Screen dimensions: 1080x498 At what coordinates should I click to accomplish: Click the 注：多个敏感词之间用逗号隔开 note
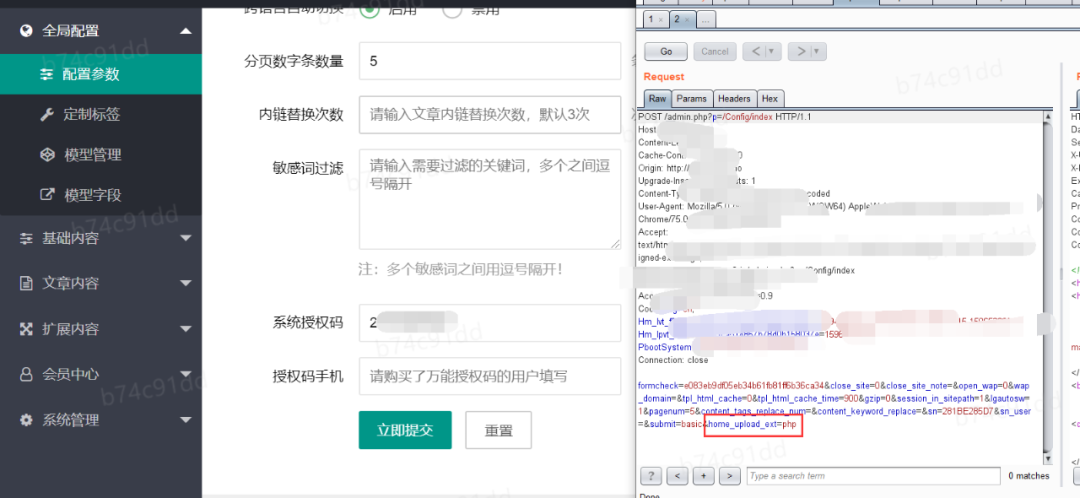click(x=460, y=269)
